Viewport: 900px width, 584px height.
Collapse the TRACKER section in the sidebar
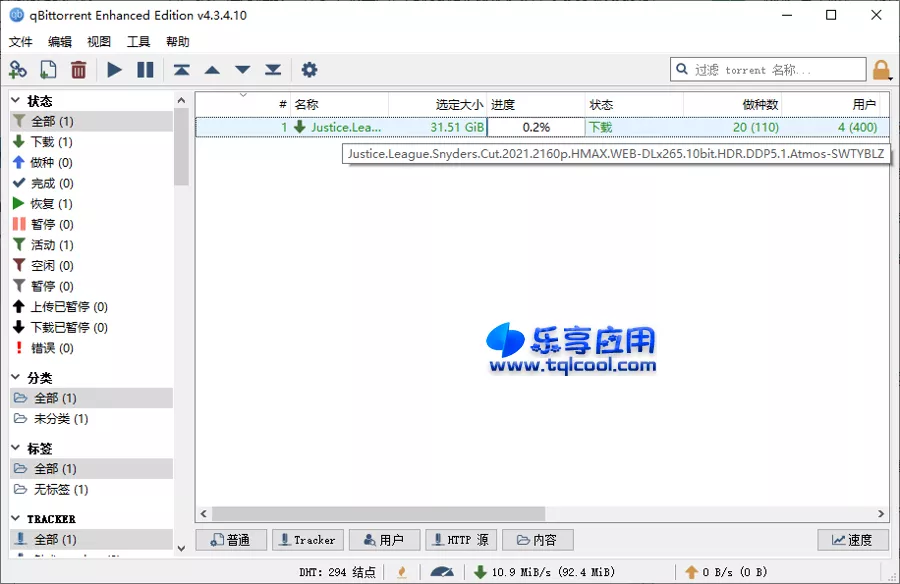14,518
